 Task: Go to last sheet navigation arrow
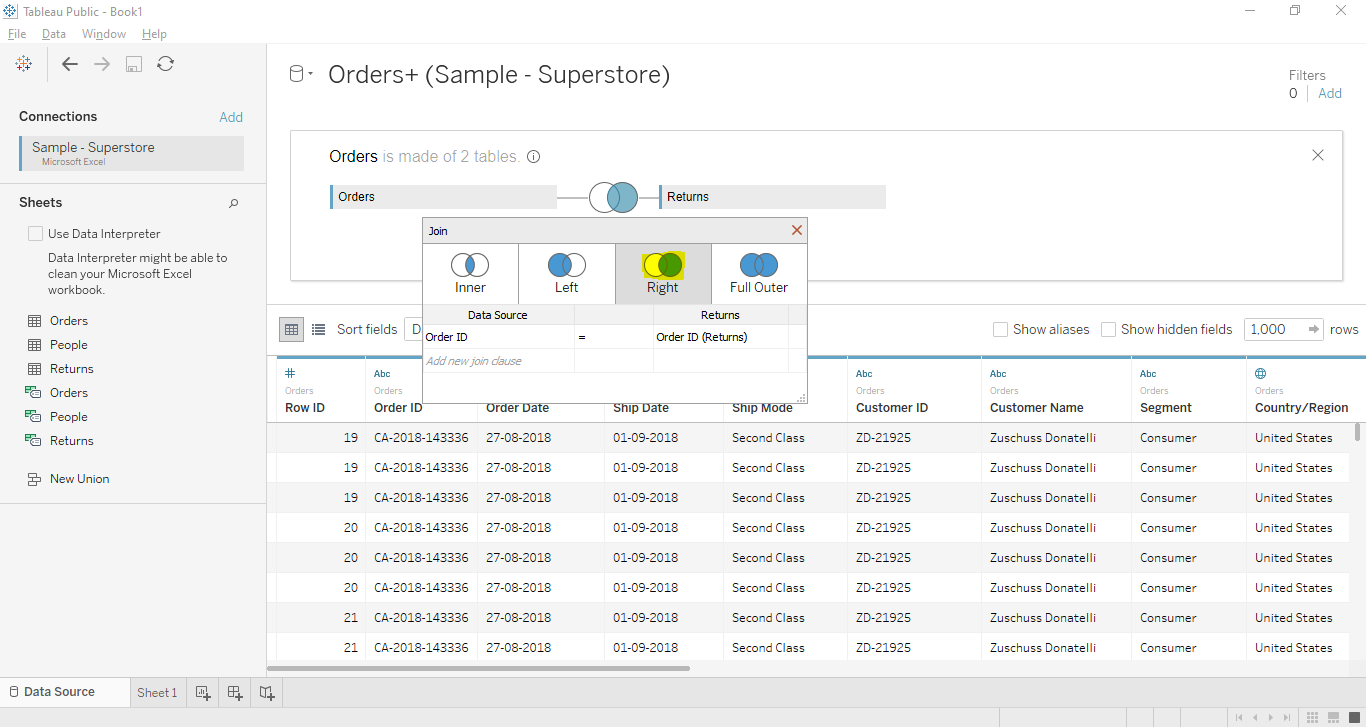pyautogui.click(x=1286, y=717)
